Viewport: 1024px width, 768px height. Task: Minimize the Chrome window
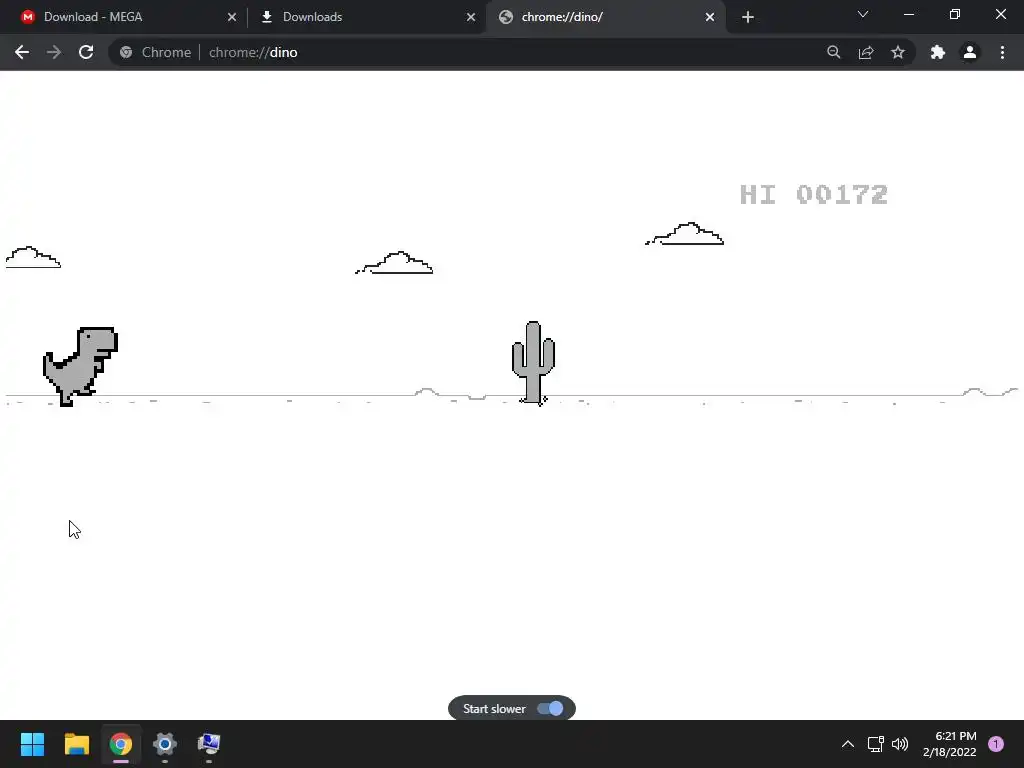click(909, 14)
